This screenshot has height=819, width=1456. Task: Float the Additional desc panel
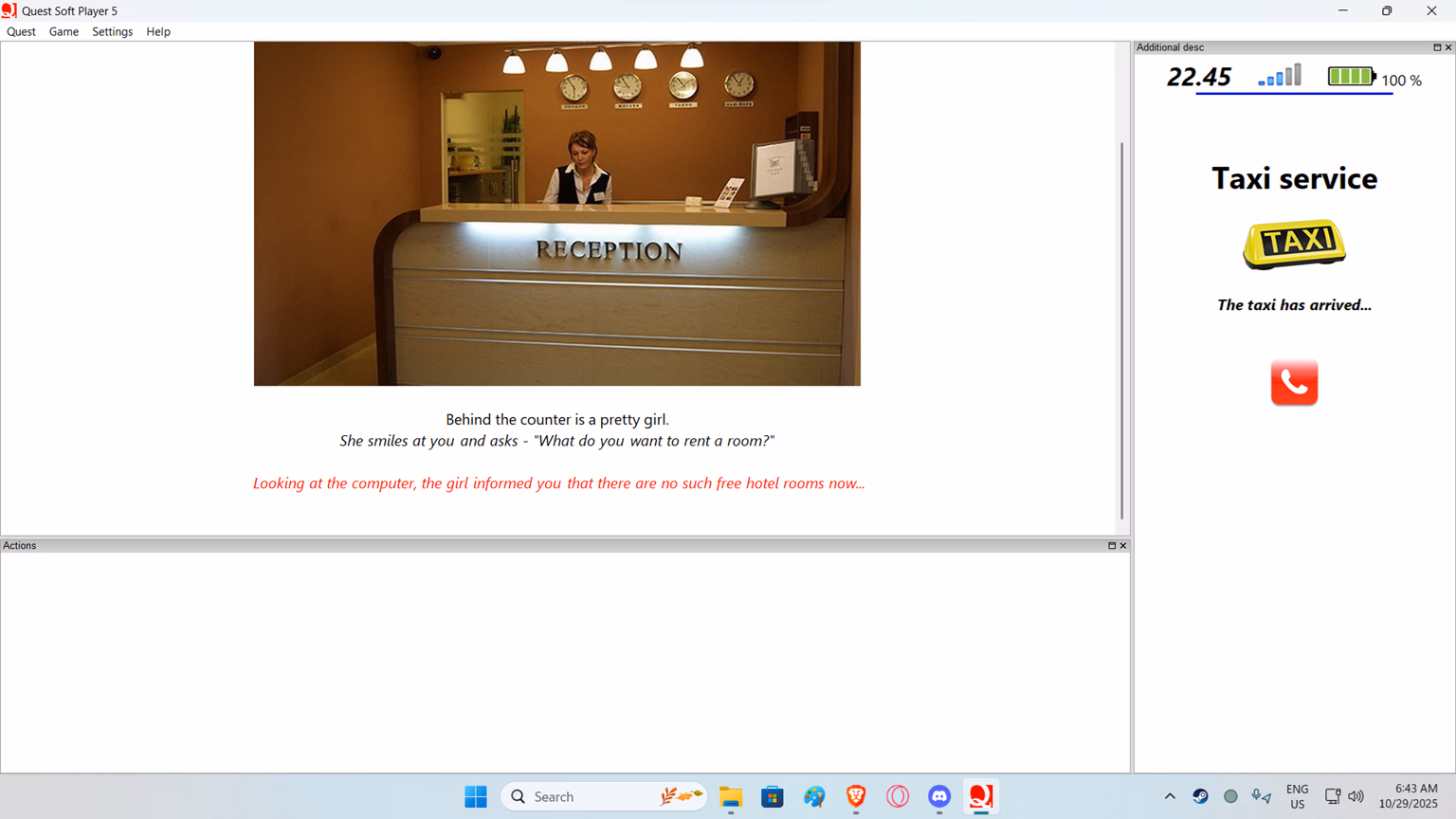(x=1437, y=47)
